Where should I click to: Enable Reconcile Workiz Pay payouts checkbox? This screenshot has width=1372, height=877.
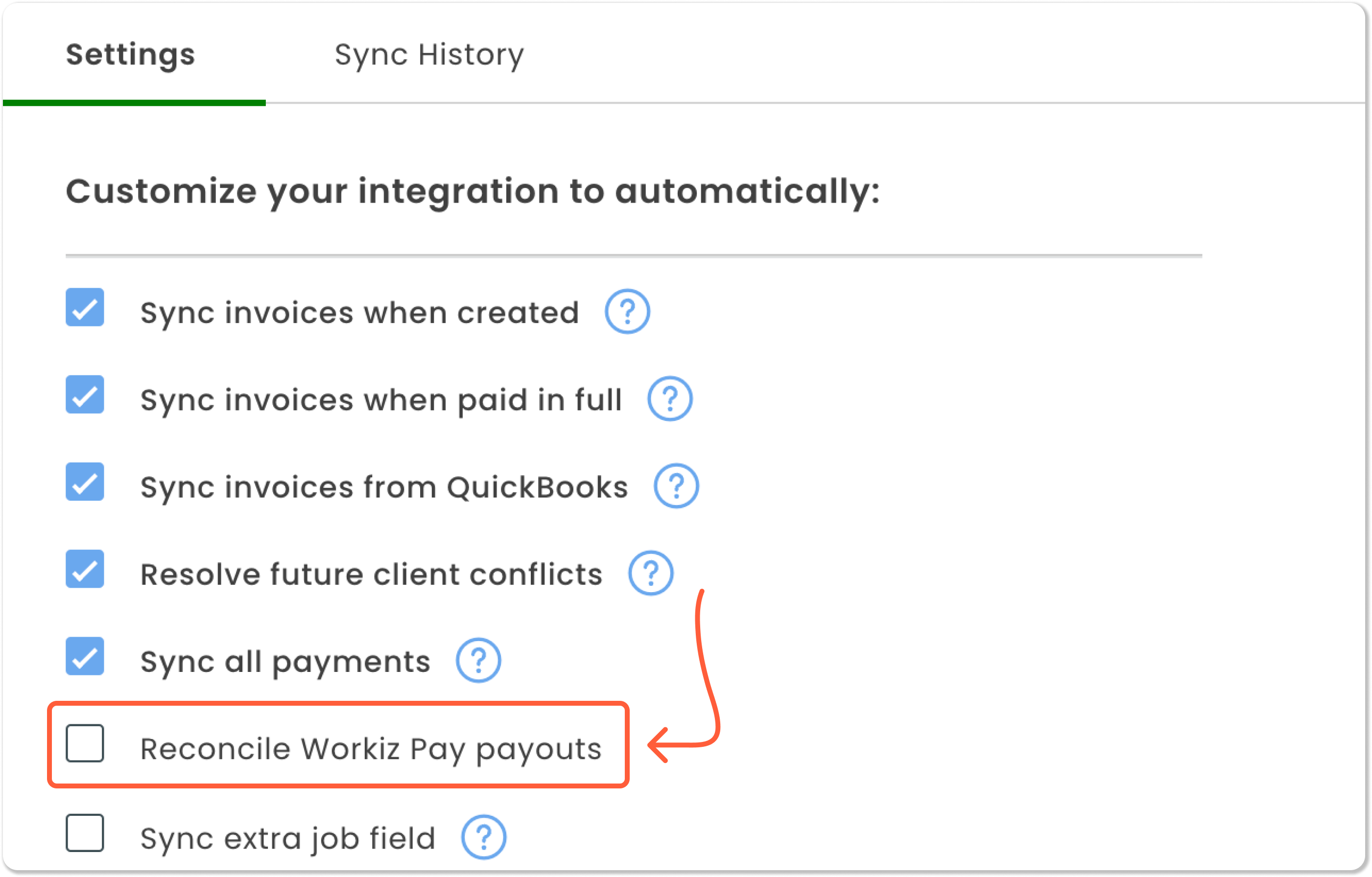coord(85,743)
